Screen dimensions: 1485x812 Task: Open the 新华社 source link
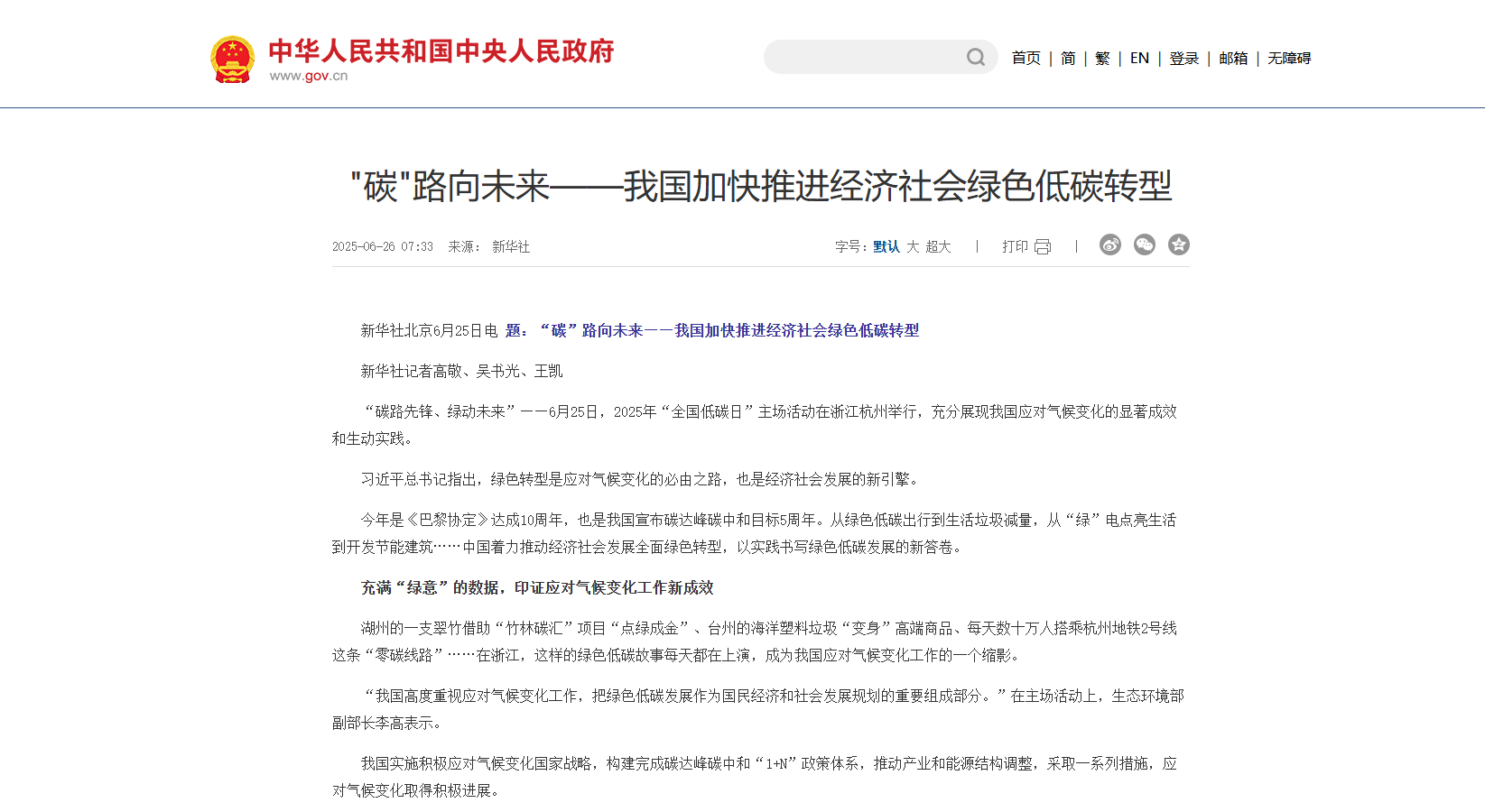[511, 245]
